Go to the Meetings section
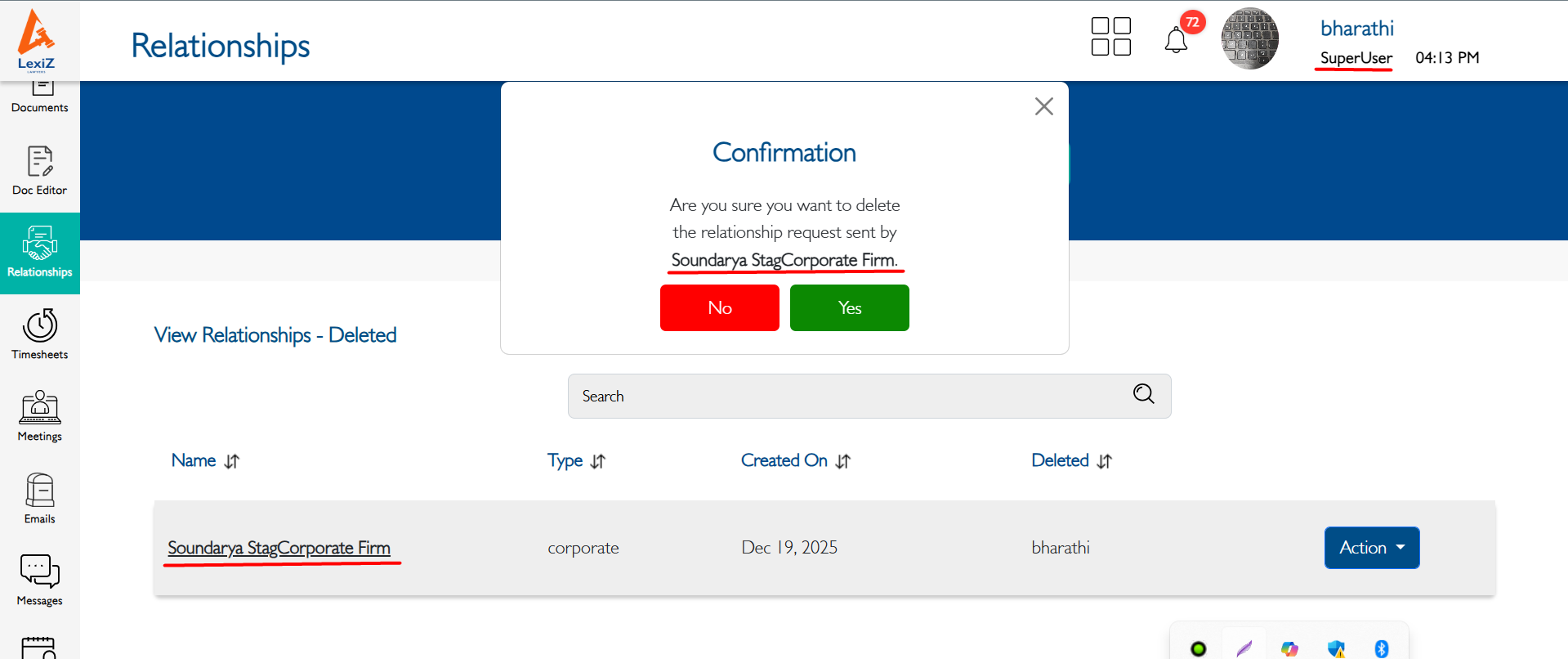The width and height of the screenshot is (1568, 659). point(39,416)
